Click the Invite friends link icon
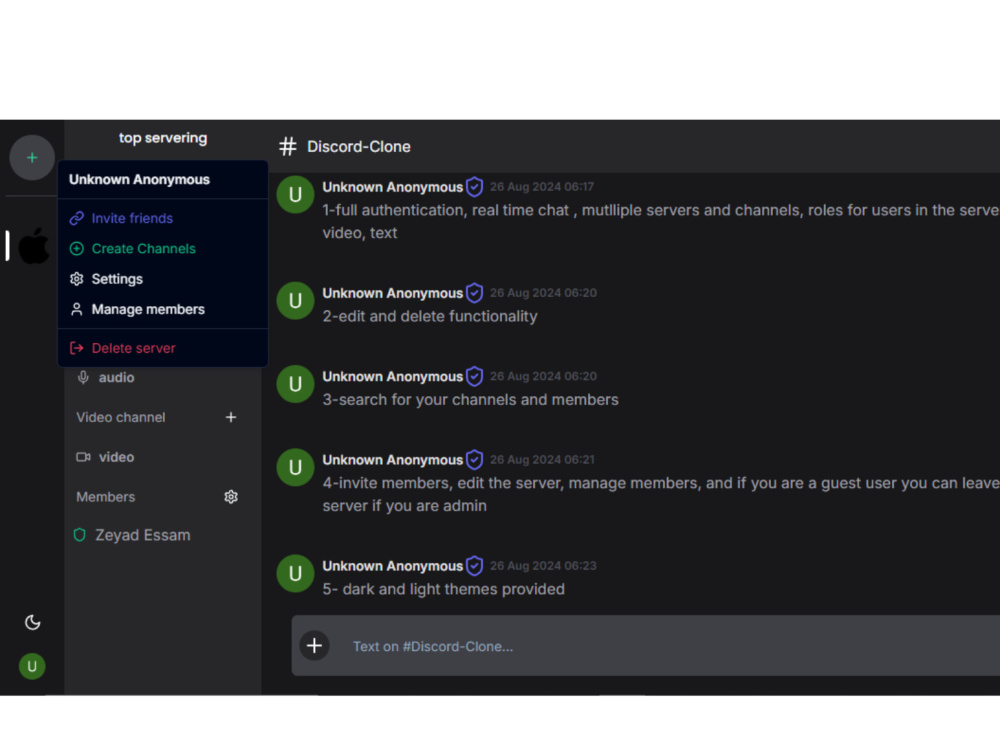The height and width of the screenshot is (750, 1000). click(x=77, y=218)
